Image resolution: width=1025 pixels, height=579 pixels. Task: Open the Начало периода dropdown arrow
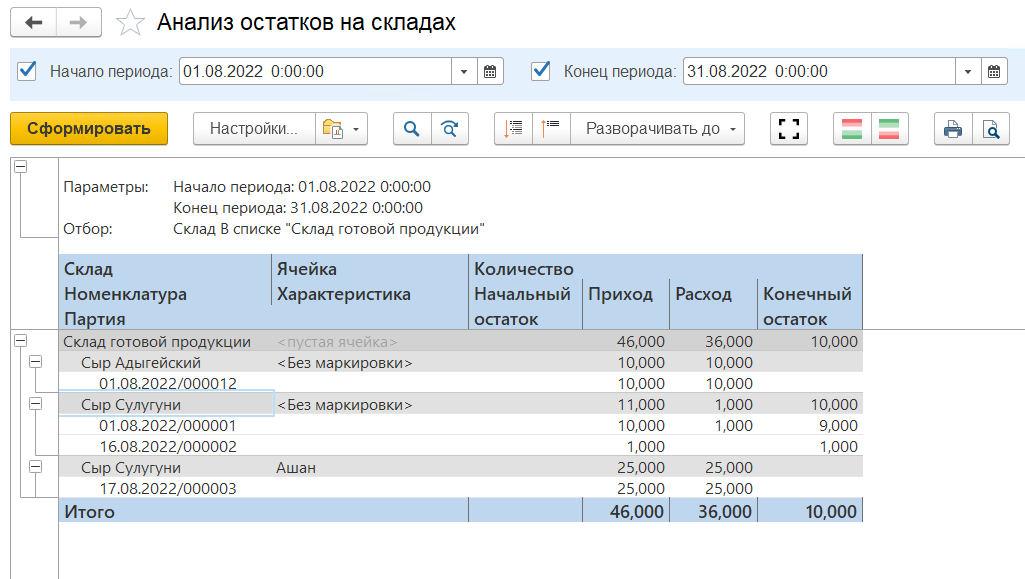464,72
